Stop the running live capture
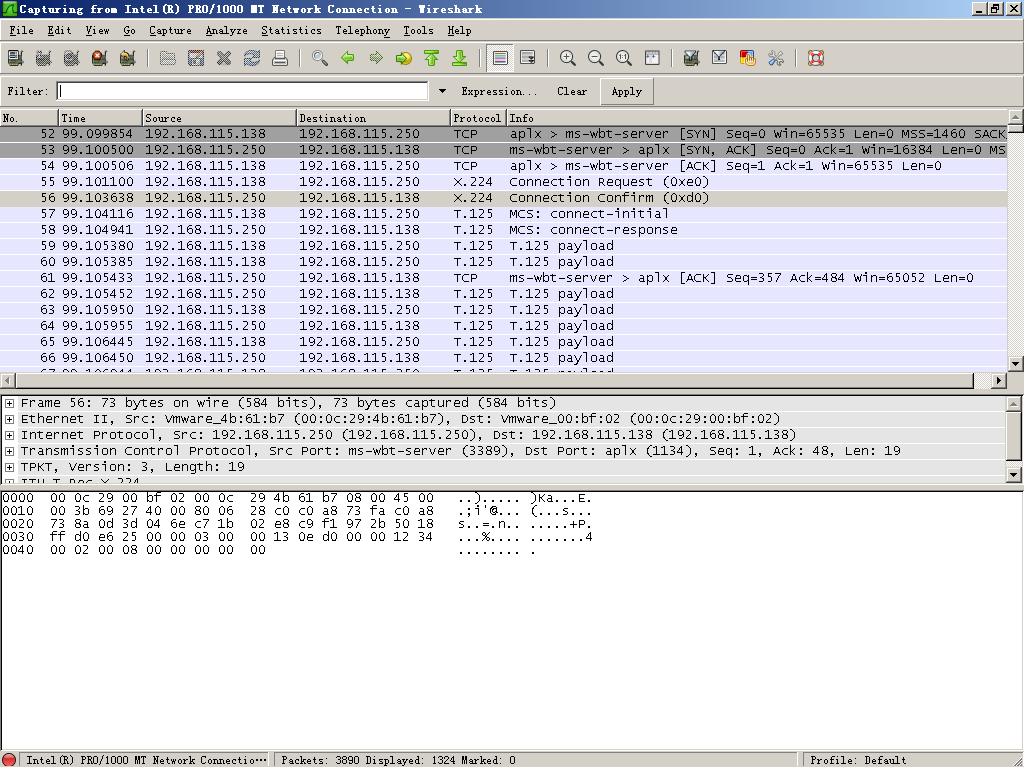Viewport: 1024px width, 768px height. [100, 58]
